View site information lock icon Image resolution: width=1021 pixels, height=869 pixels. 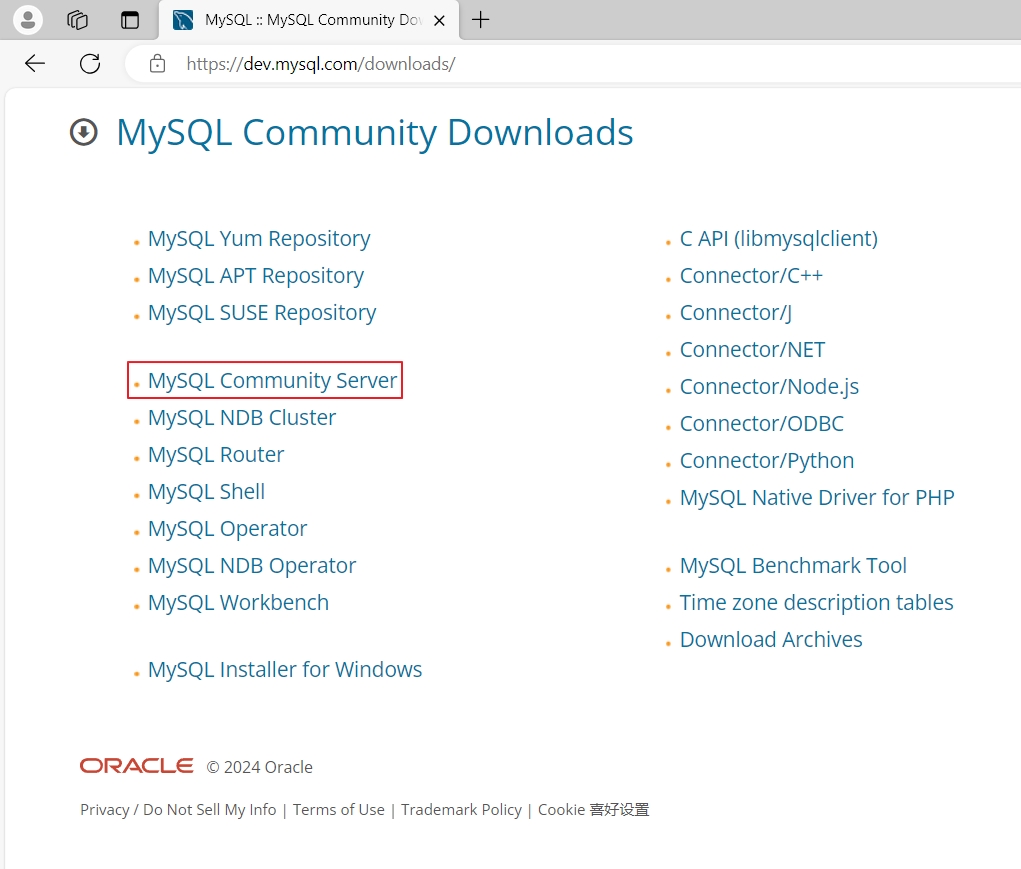point(157,64)
